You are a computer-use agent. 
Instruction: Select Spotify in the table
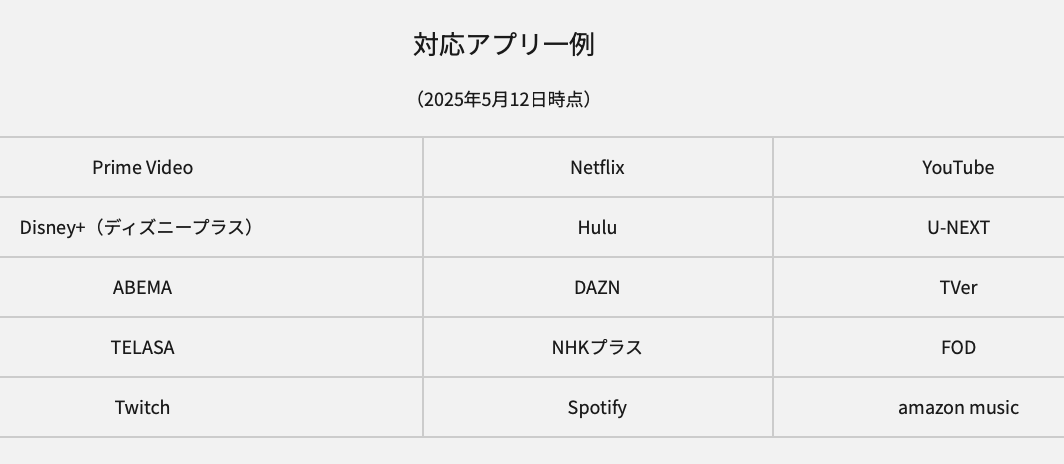(x=597, y=408)
